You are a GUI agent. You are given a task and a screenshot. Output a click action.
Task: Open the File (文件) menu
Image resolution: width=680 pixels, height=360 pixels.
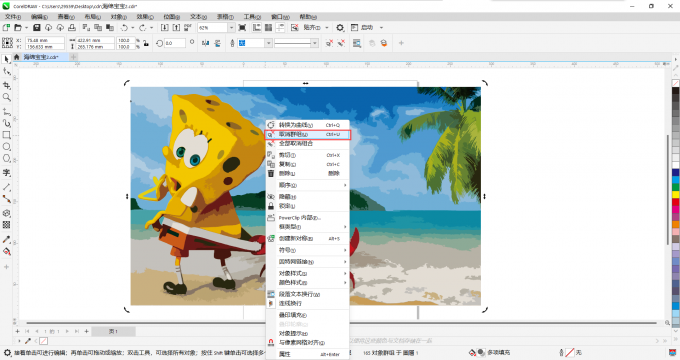13,16
